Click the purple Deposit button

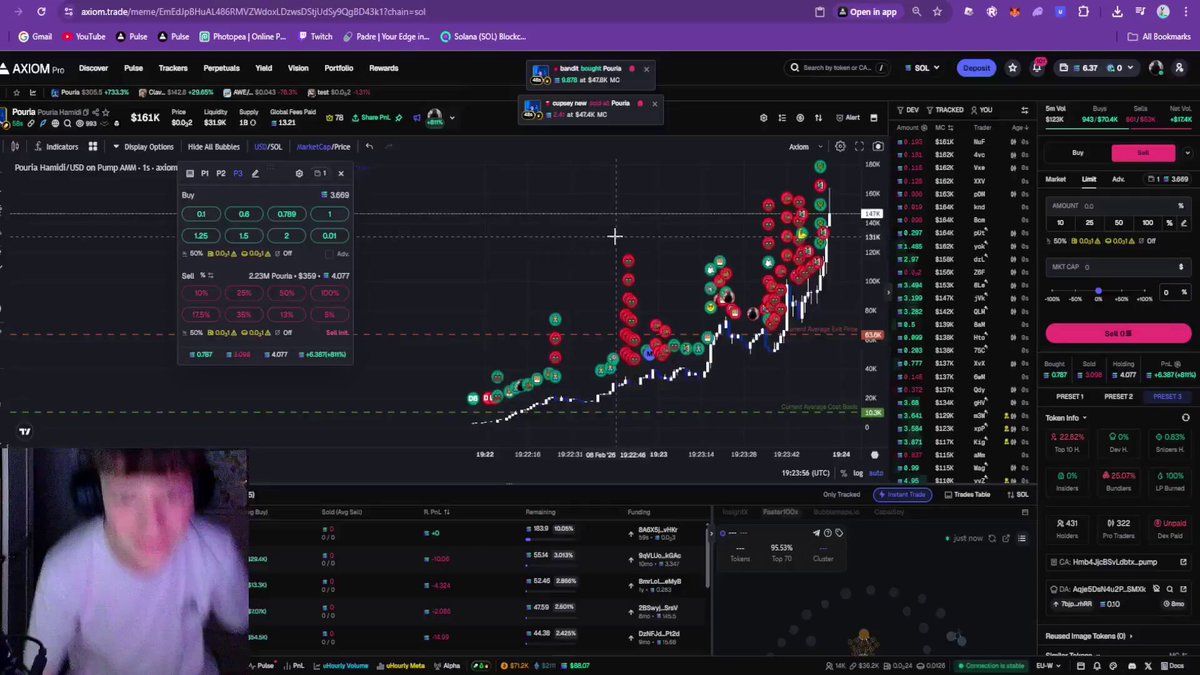[x=976, y=68]
